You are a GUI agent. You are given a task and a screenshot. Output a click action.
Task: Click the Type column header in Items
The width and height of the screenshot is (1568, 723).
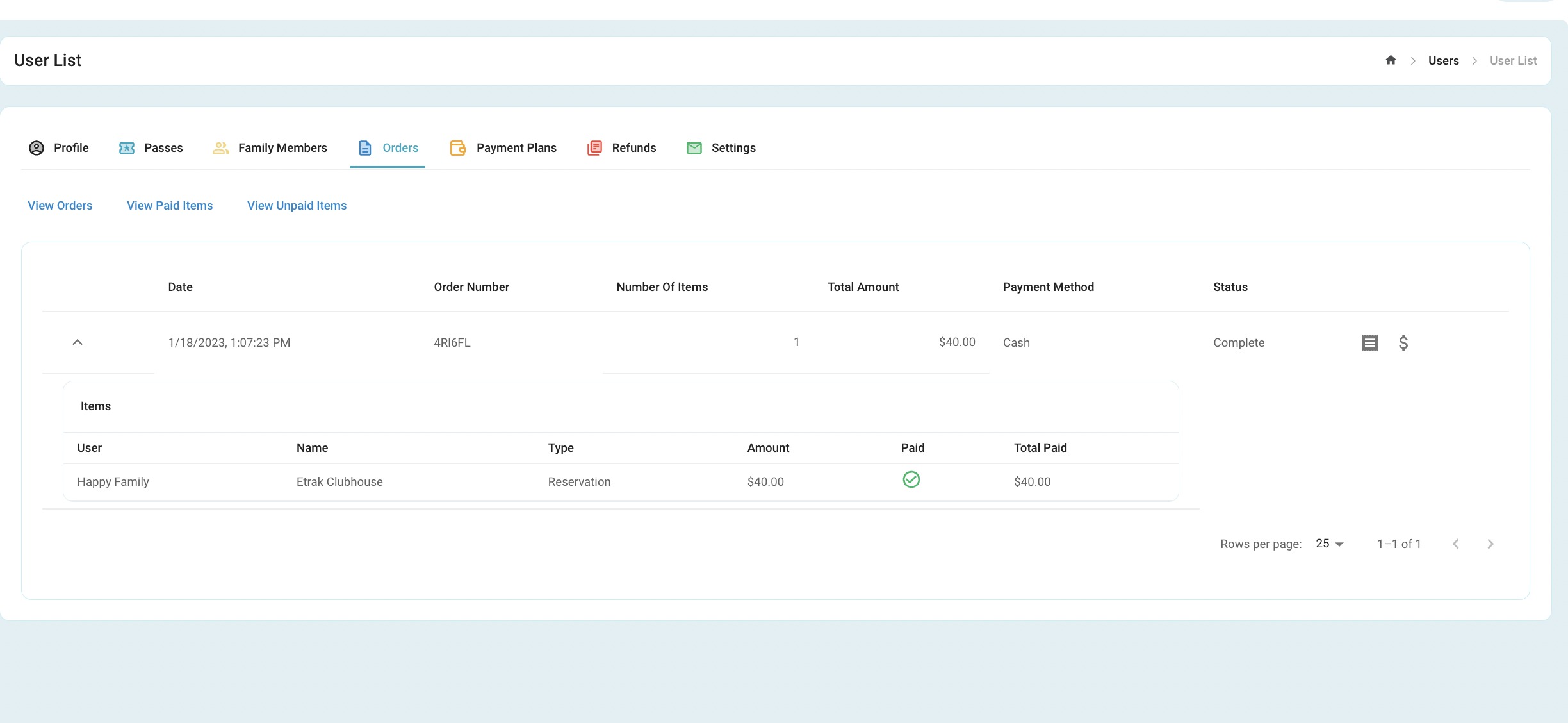tap(561, 448)
